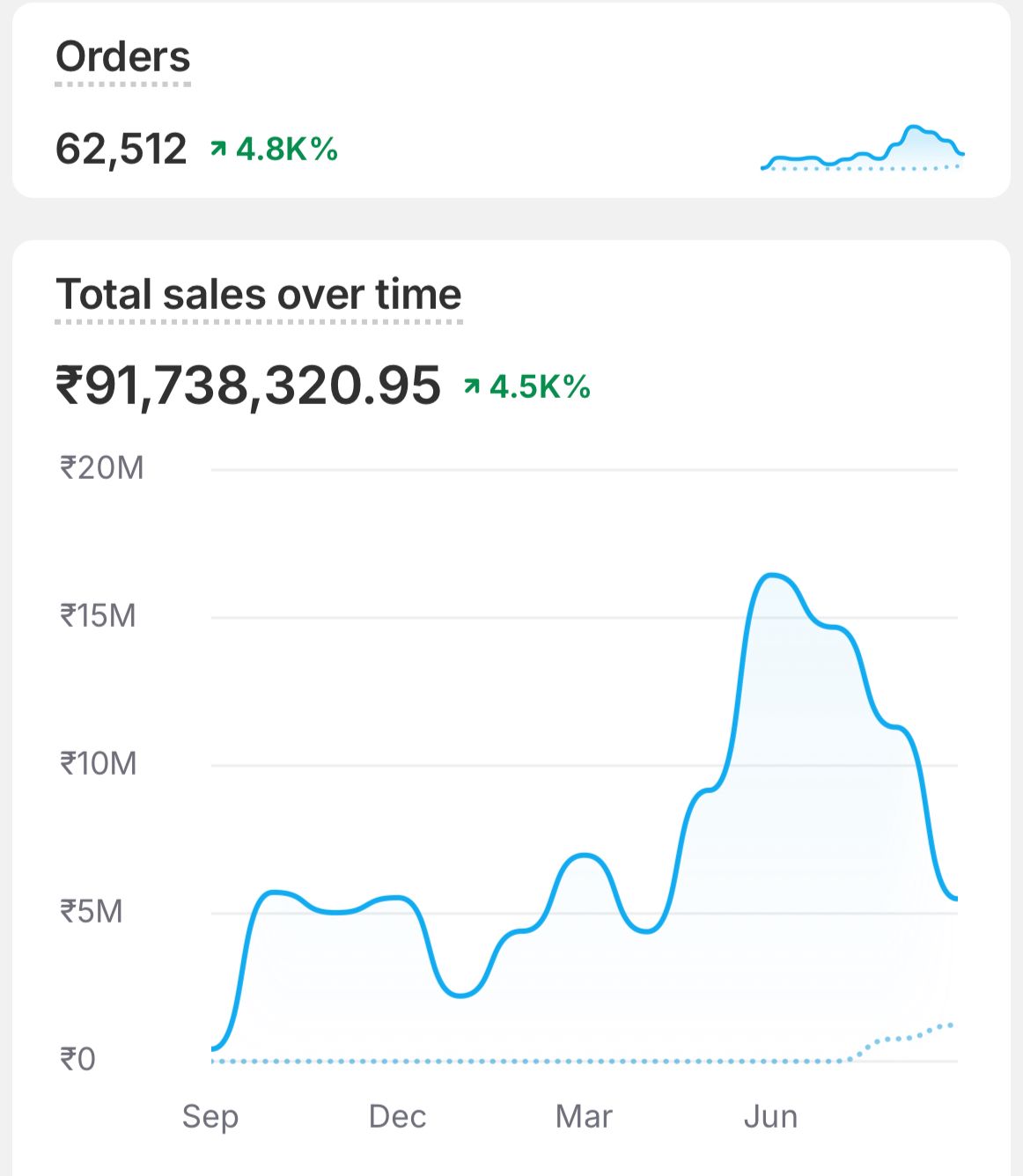Click the ₹20M y-axis label
1023x1176 pixels.
click(101, 468)
